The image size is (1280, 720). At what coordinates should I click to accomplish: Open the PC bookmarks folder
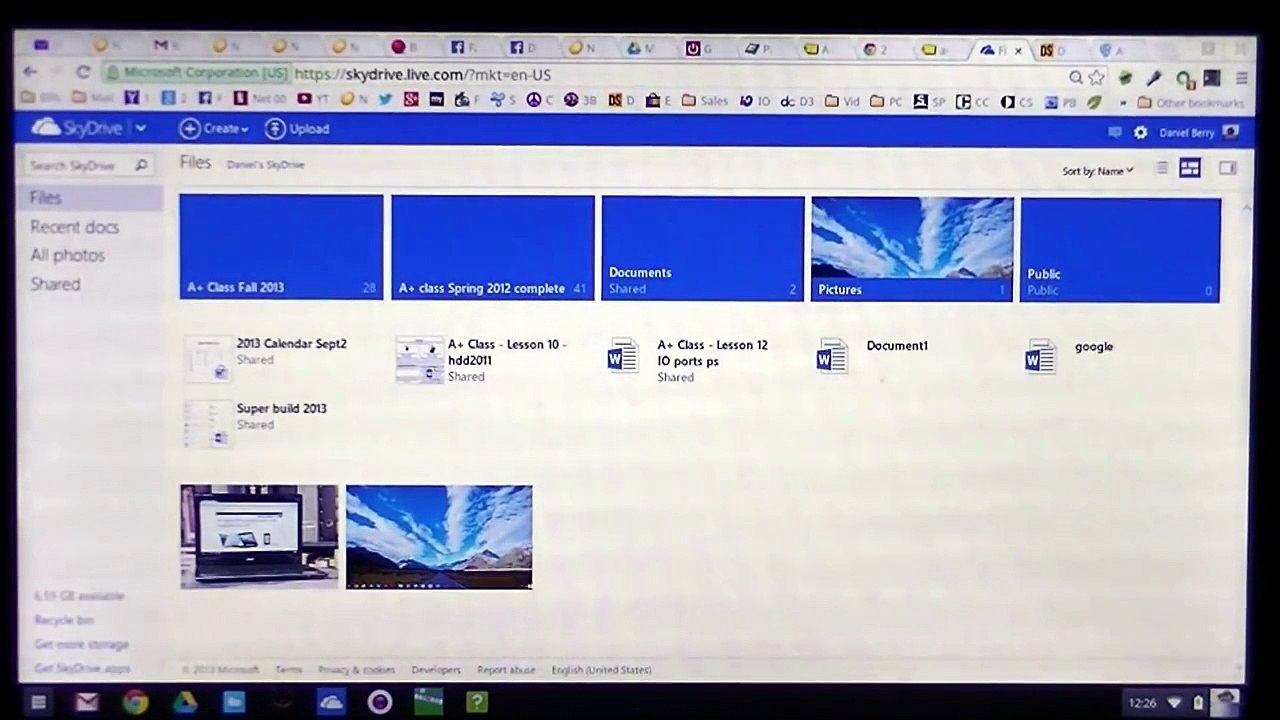[886, 101]
